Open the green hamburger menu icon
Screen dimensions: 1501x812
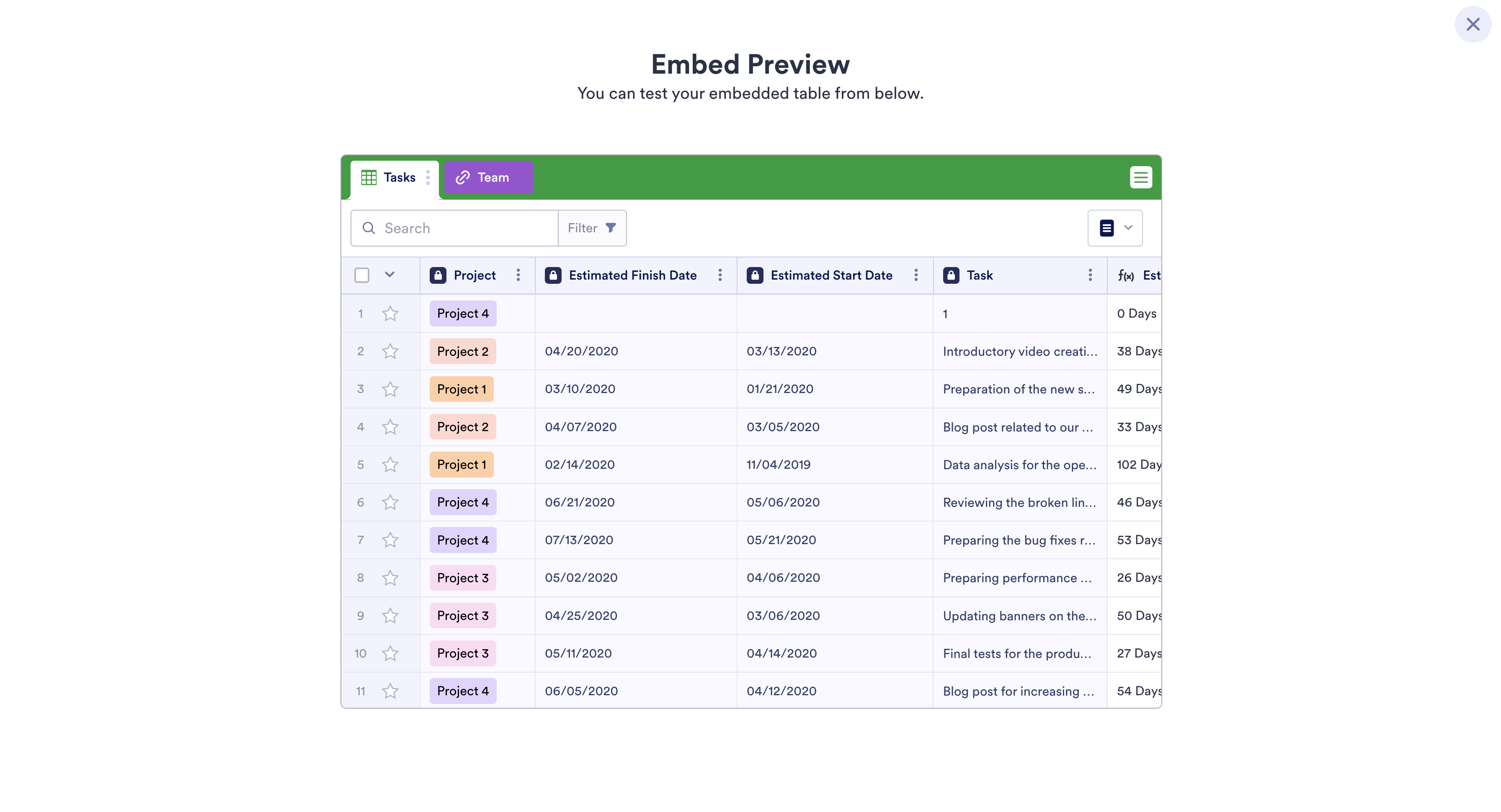pyautogui.click(x=1140, y=177)
